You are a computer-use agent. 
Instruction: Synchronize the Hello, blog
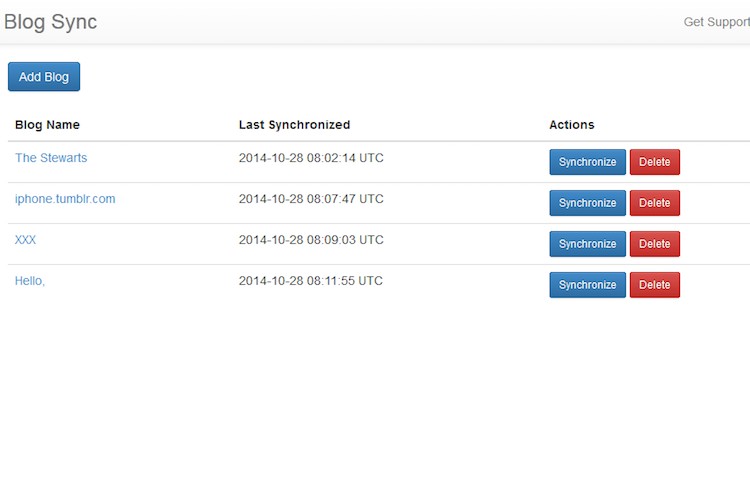[x=587, y=285]
